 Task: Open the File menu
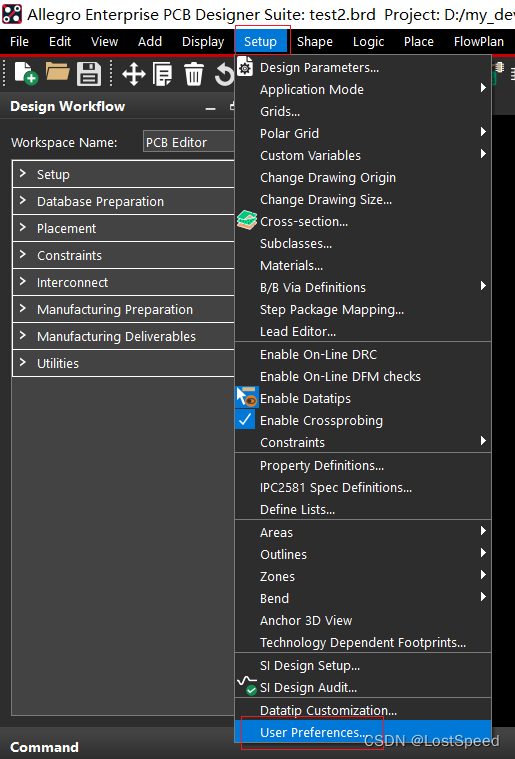click(x=19, y=42)
